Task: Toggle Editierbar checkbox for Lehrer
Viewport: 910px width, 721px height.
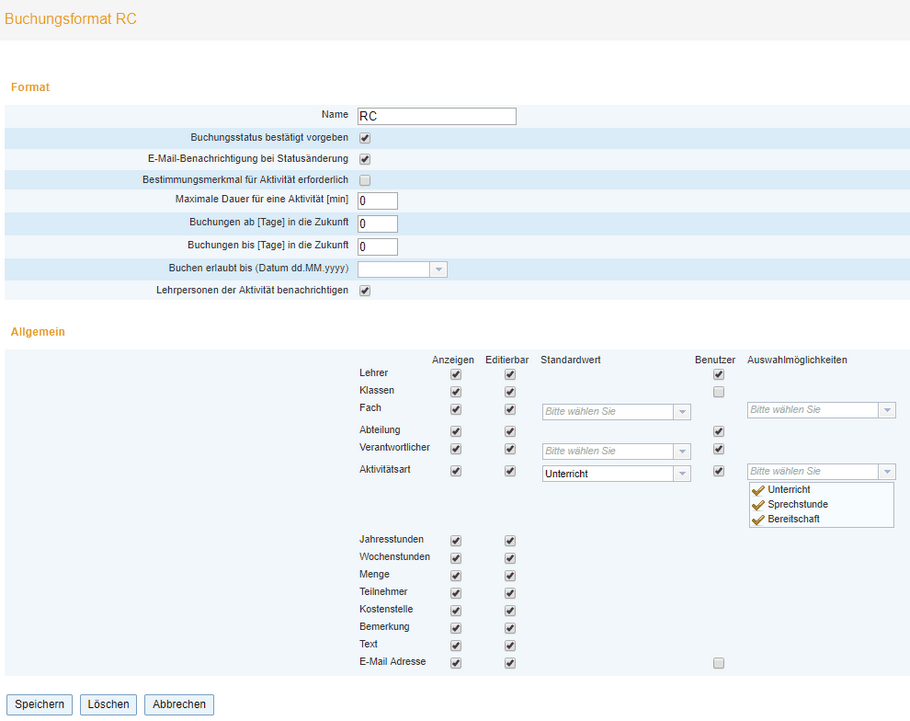Action: pyautogui.click(x=510, y=374)
